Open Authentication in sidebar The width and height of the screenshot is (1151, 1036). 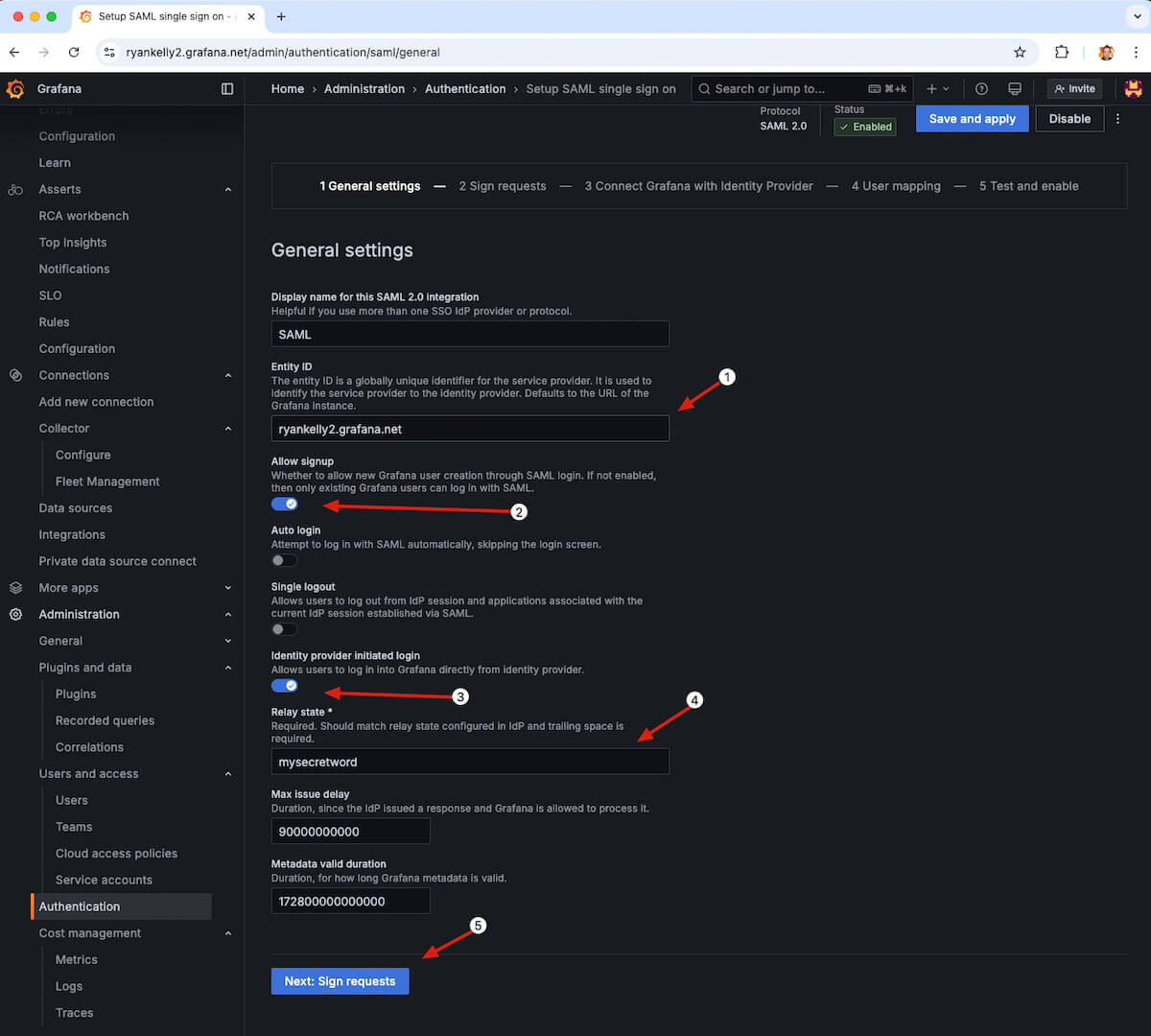(121, 906)
